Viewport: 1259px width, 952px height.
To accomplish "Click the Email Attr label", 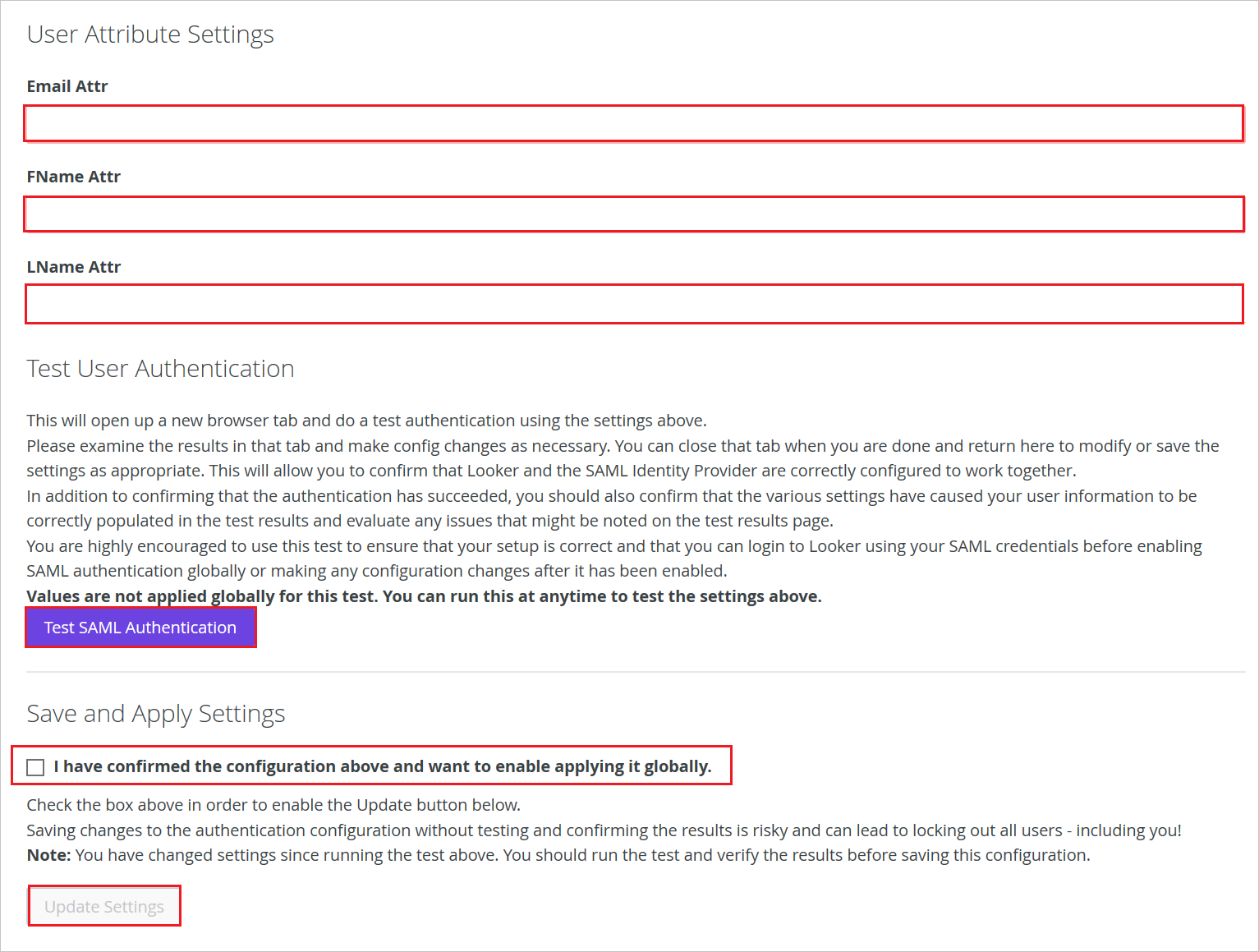I will [67, 85].
